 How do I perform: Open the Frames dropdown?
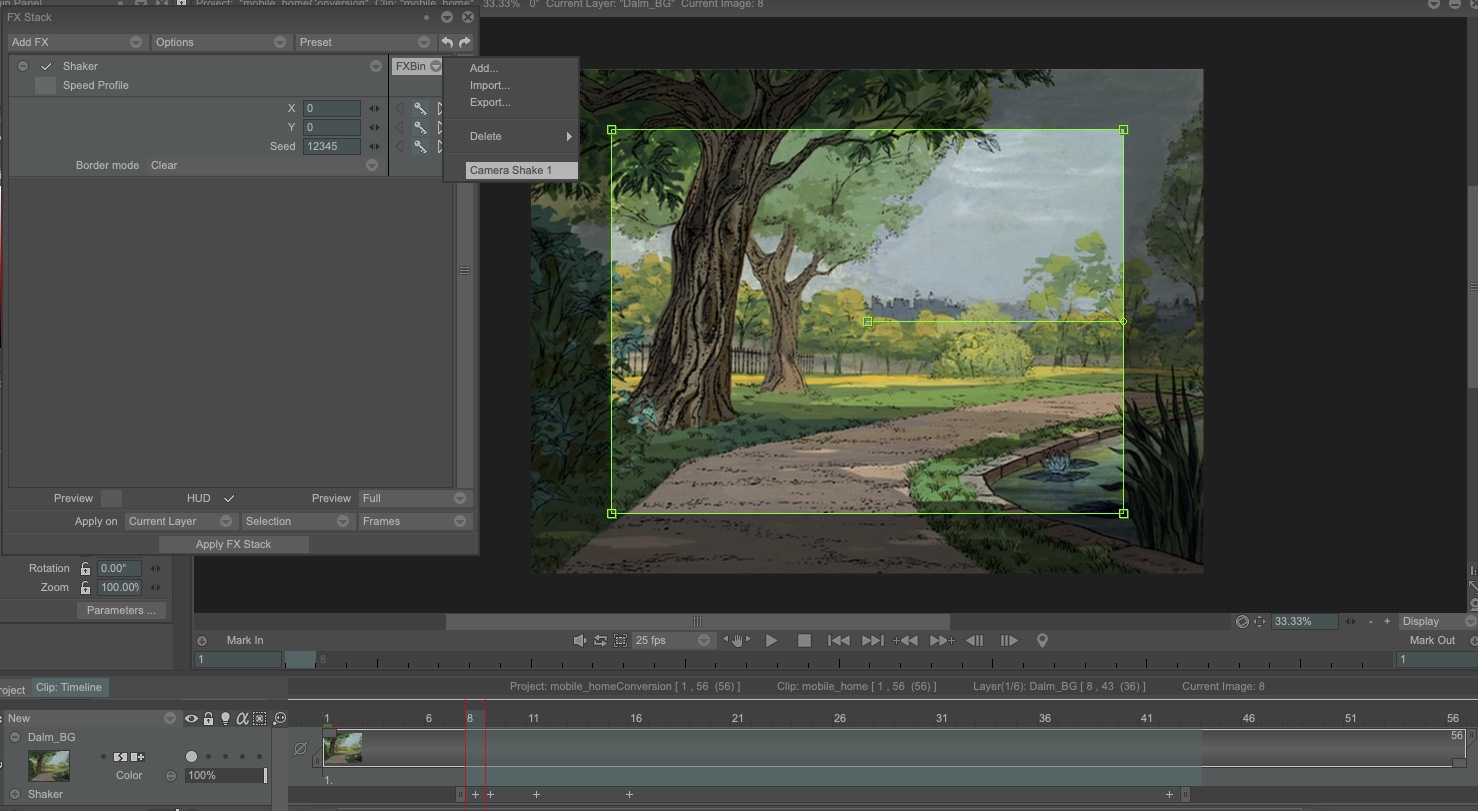(414, 521)
